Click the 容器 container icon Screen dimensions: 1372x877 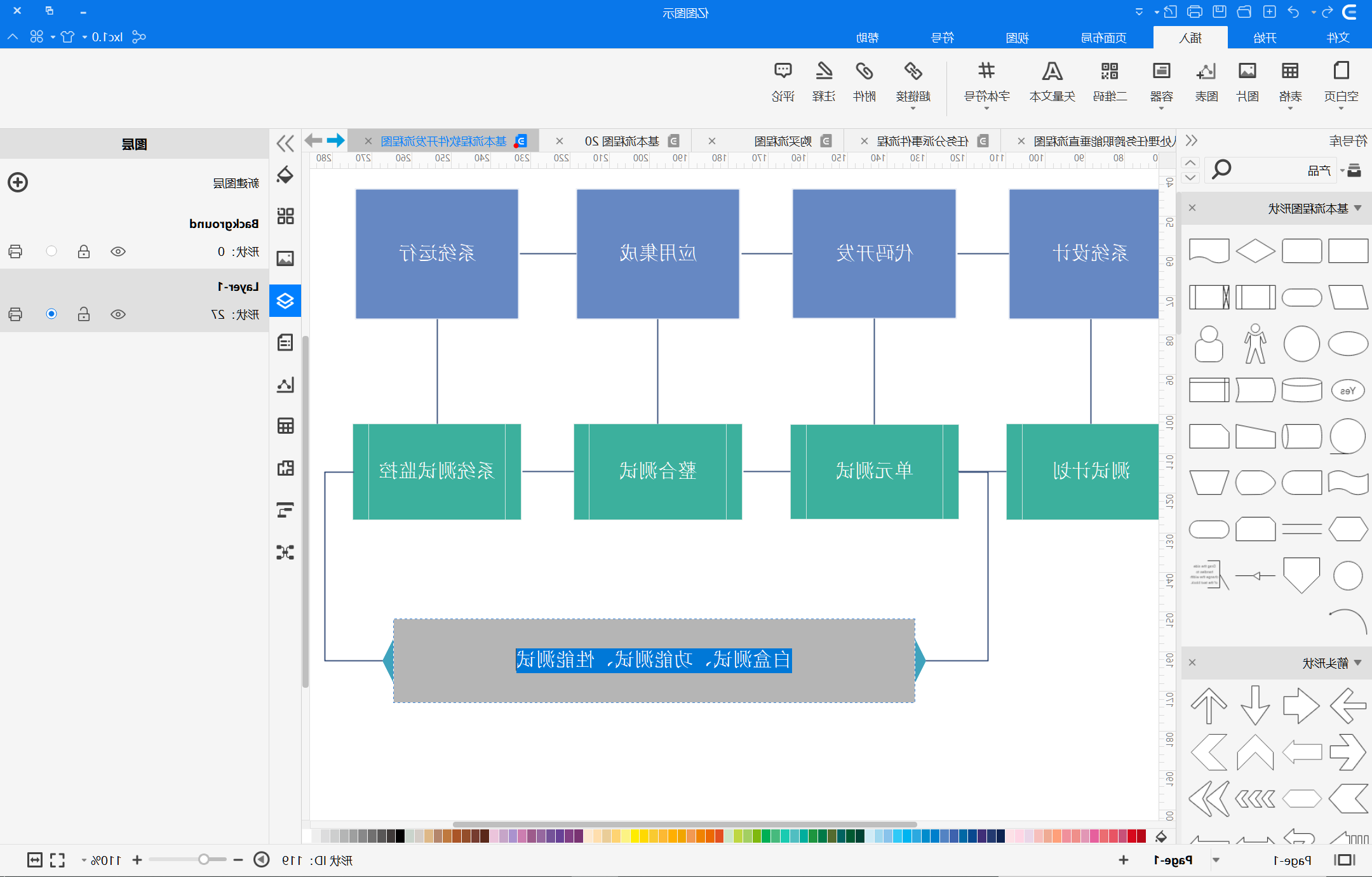click(1161, 71)
